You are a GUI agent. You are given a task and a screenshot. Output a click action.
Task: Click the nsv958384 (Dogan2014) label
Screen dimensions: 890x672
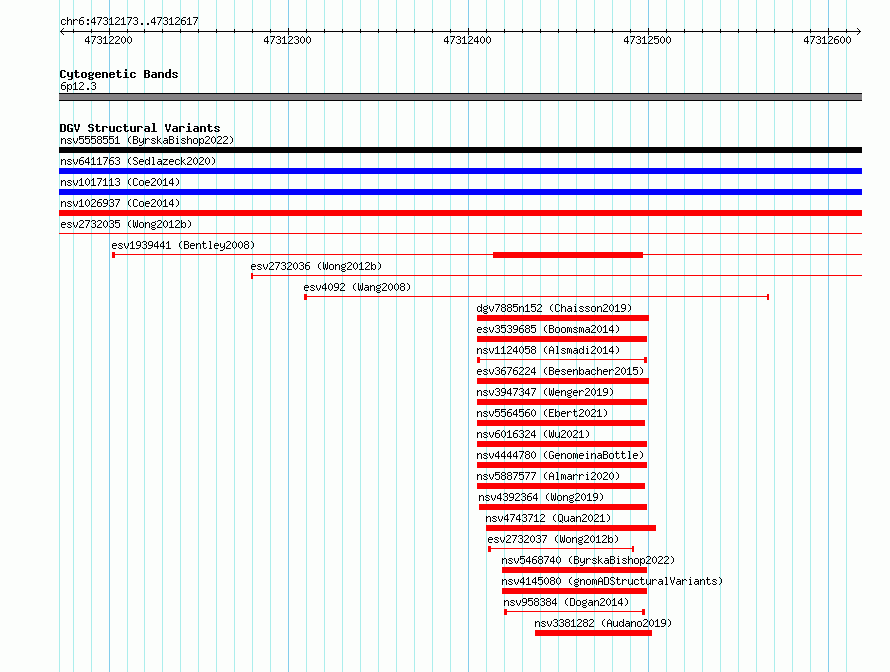(566, 602)
